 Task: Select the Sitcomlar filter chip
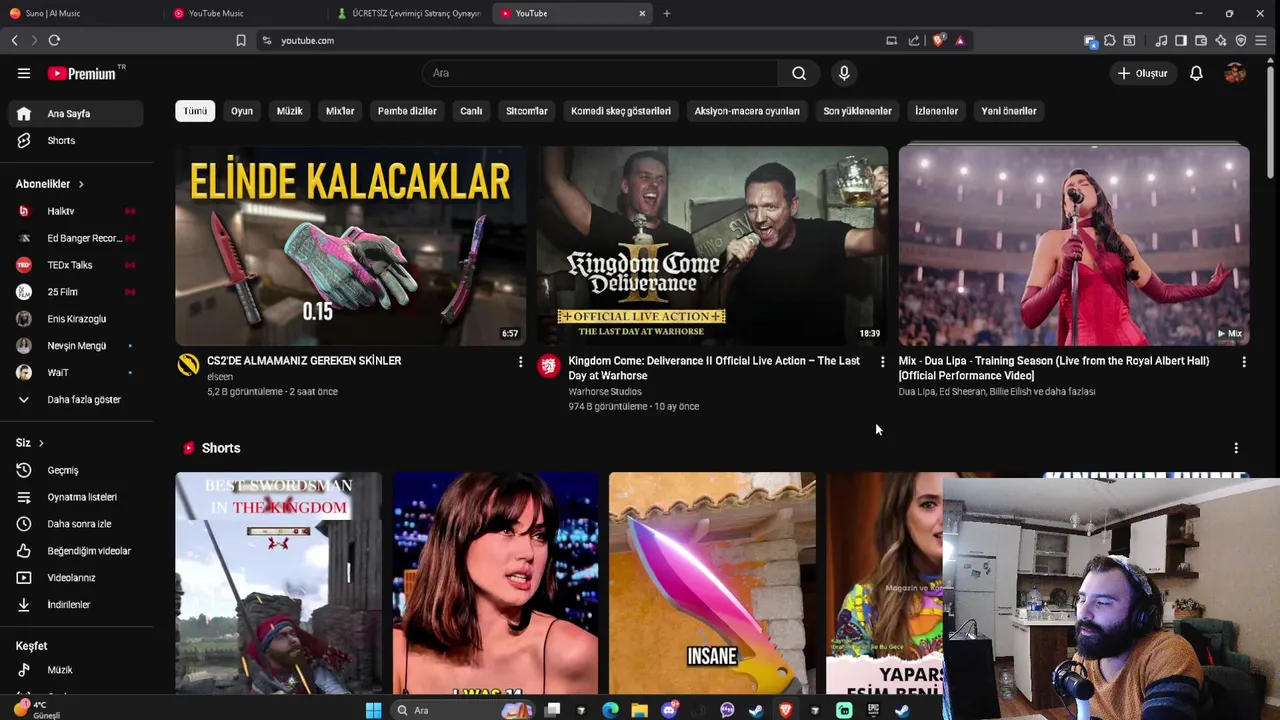point(527,111)
